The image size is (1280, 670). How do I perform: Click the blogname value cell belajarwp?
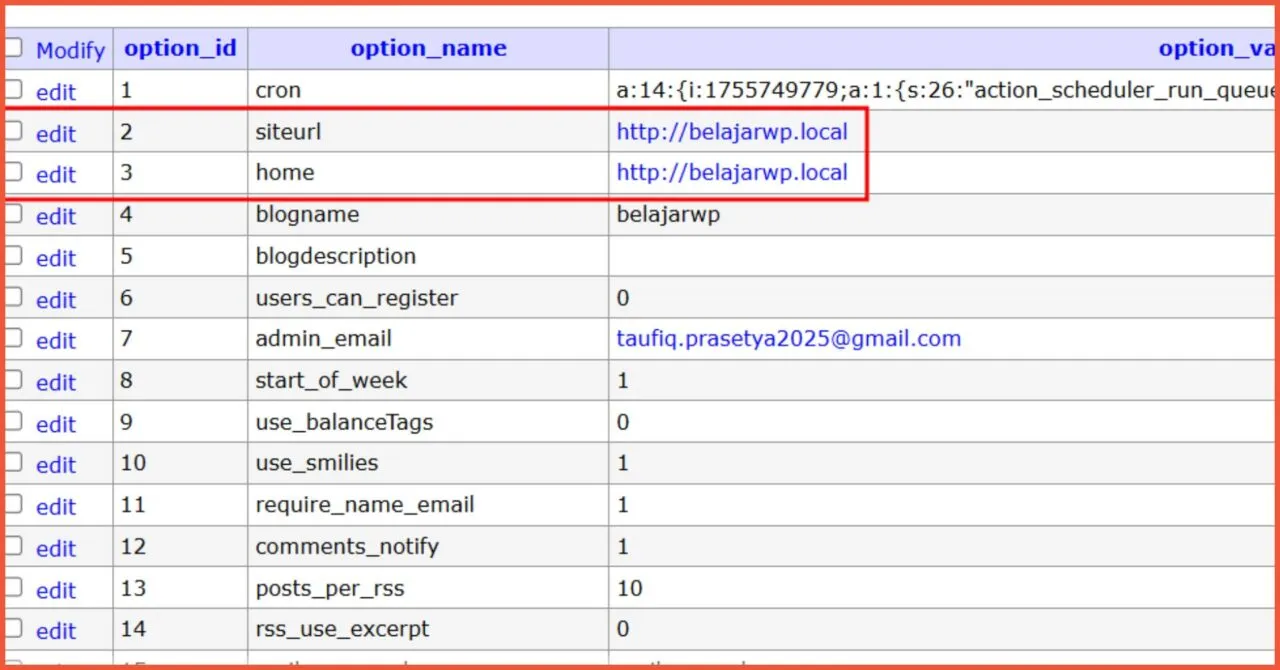pos(667,215)
